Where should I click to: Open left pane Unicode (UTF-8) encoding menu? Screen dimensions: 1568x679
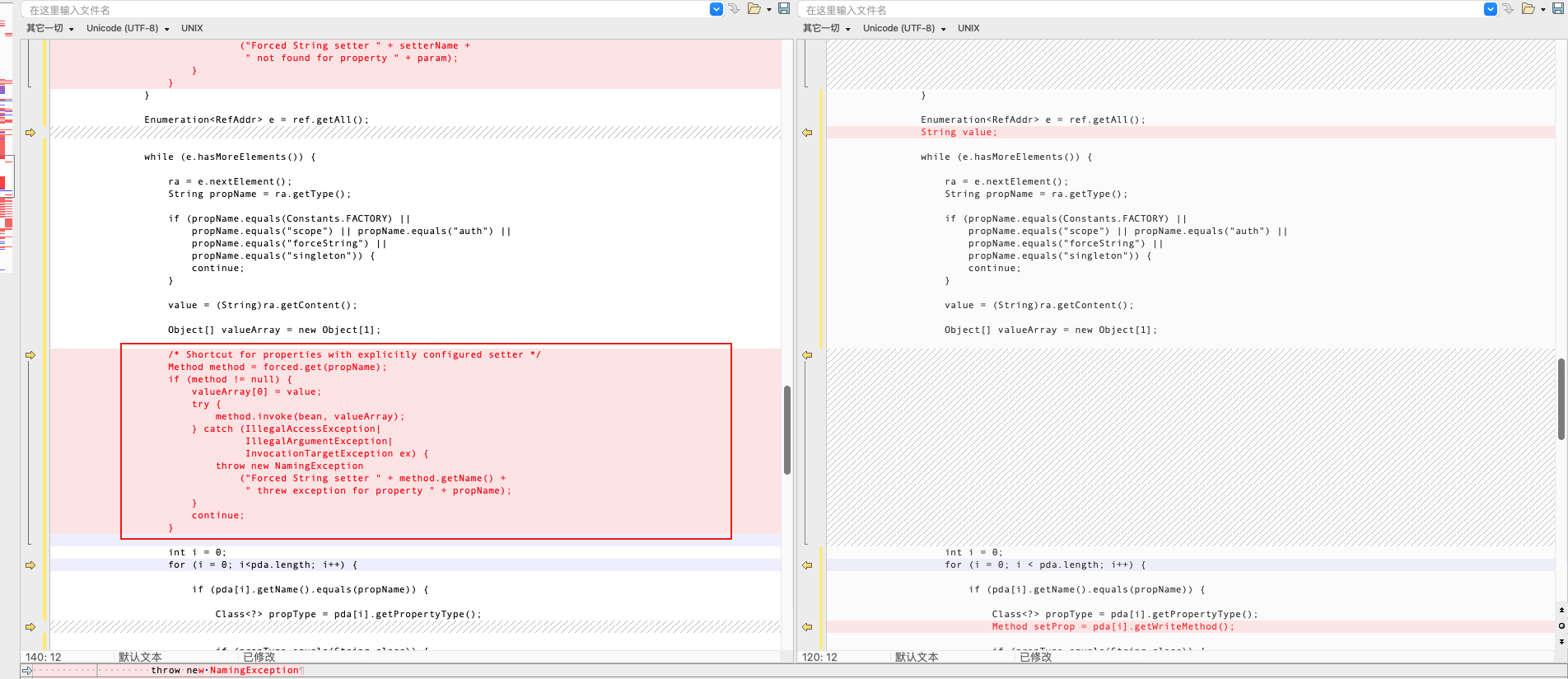click(128, 28)
